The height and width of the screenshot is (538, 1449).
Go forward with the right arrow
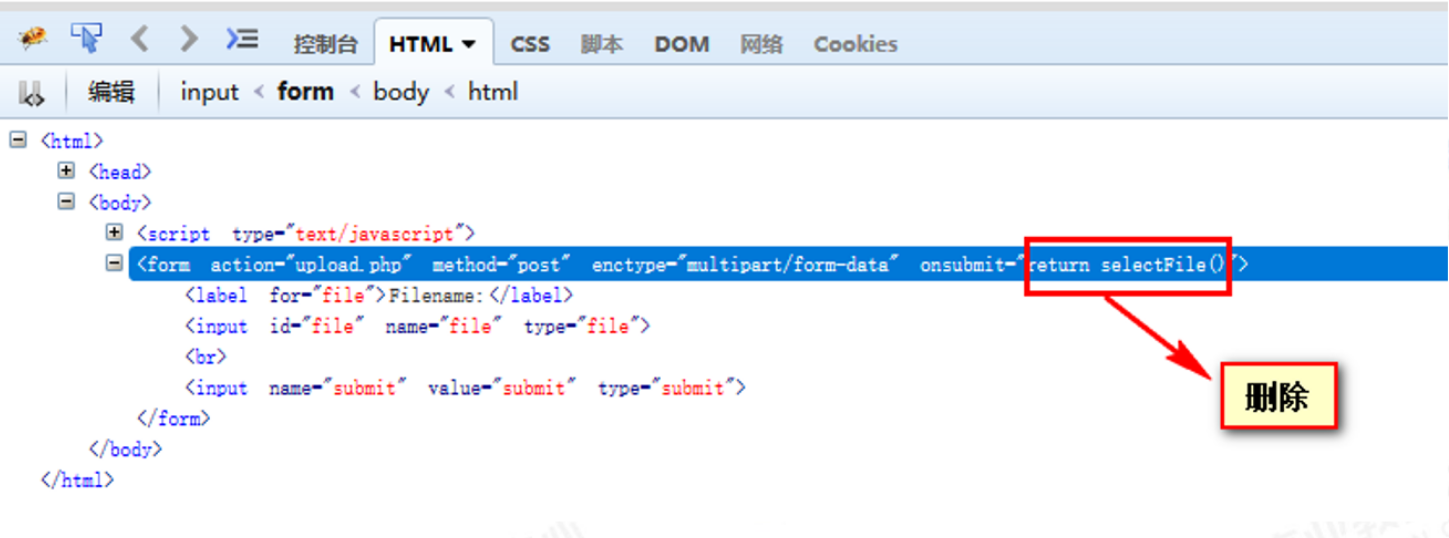point(188,39)
